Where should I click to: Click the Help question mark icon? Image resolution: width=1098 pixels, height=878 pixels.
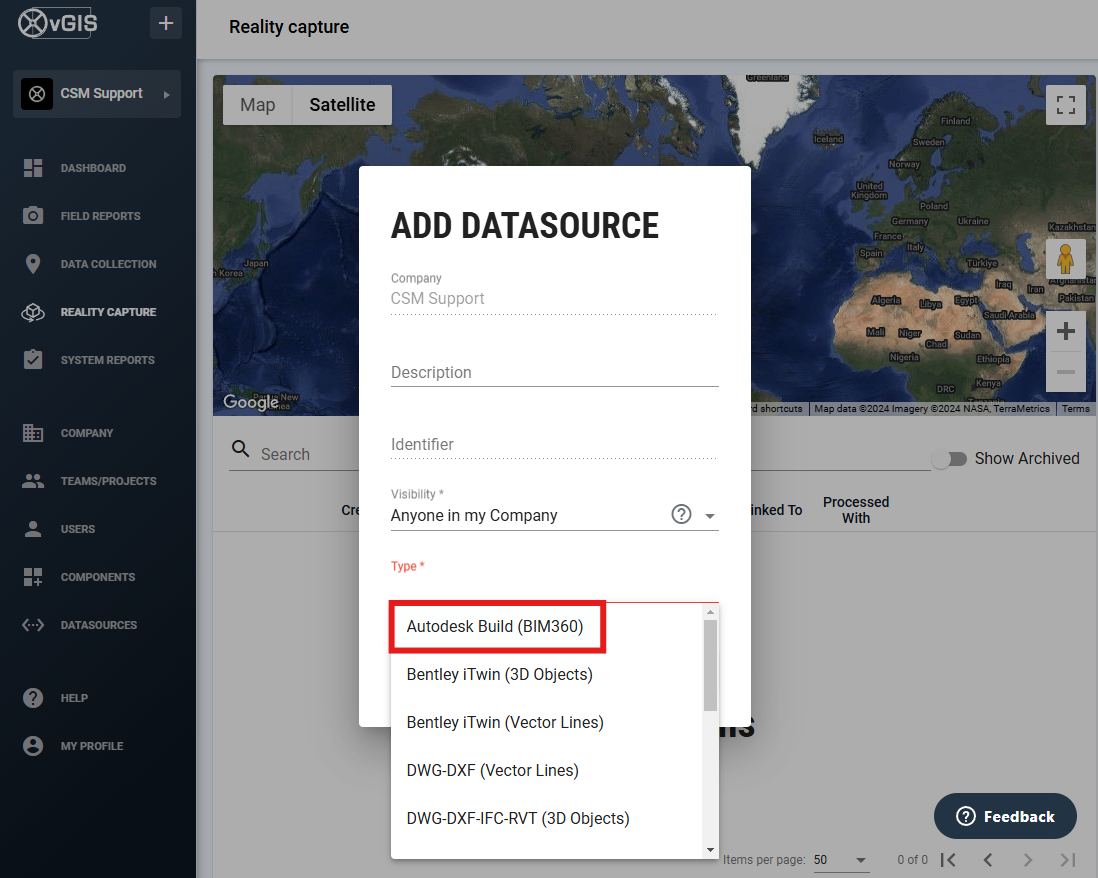(33, 698)
